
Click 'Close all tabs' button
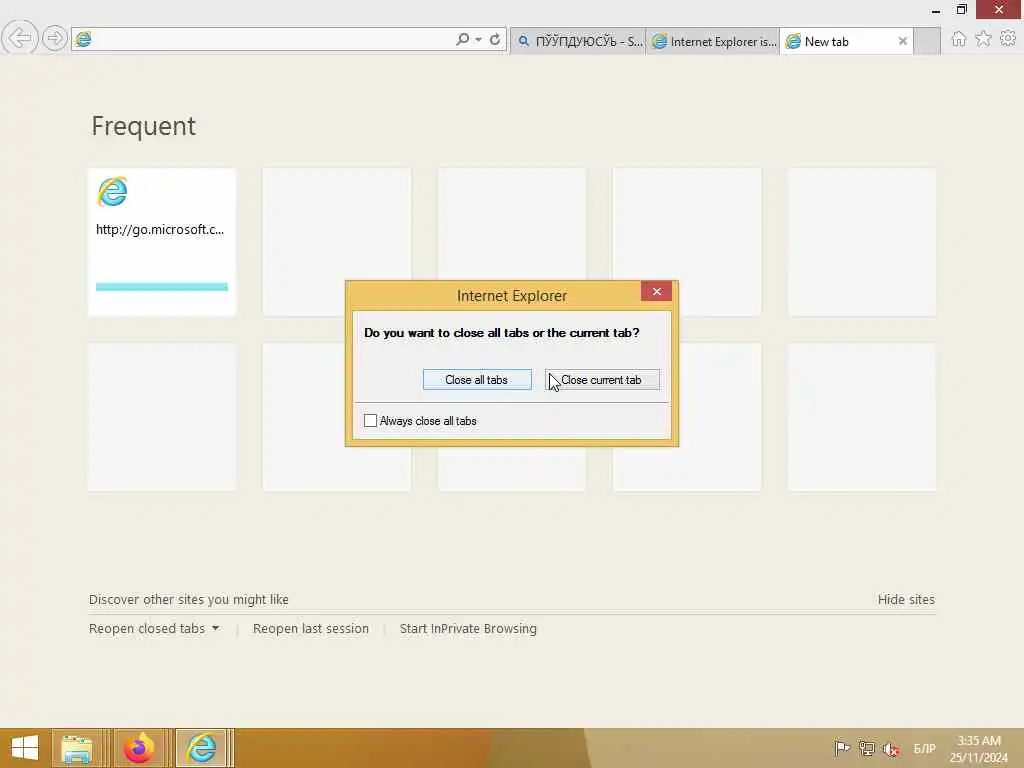[x=477, y=379]
